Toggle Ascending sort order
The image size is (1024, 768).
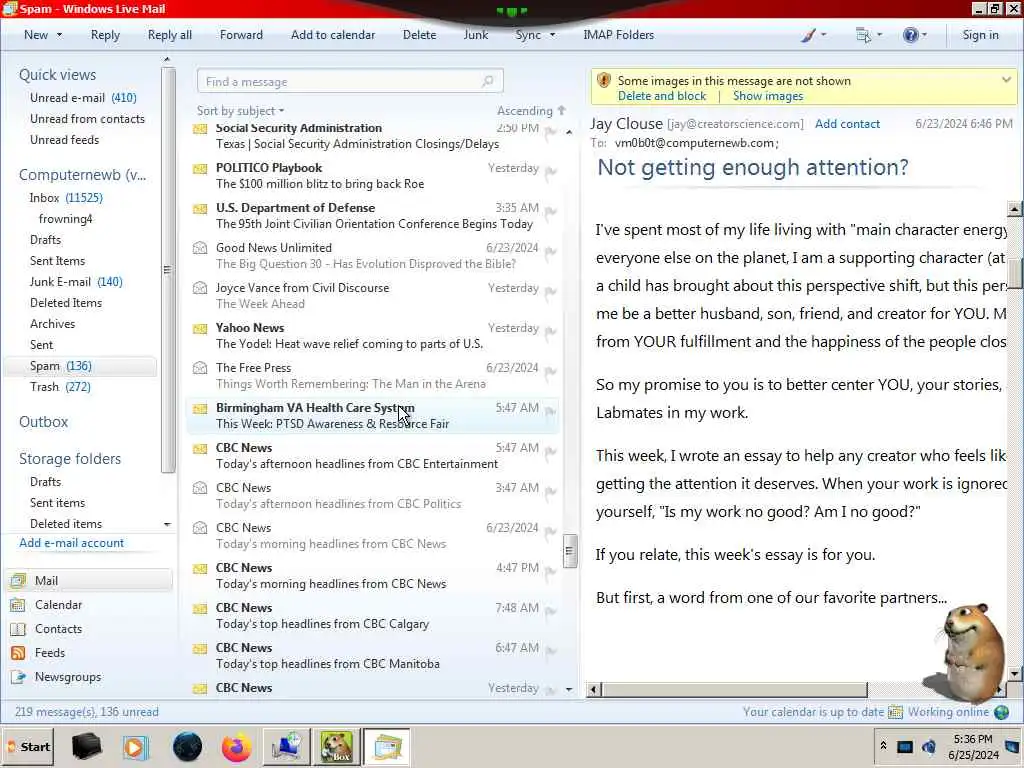pos(532,110)
